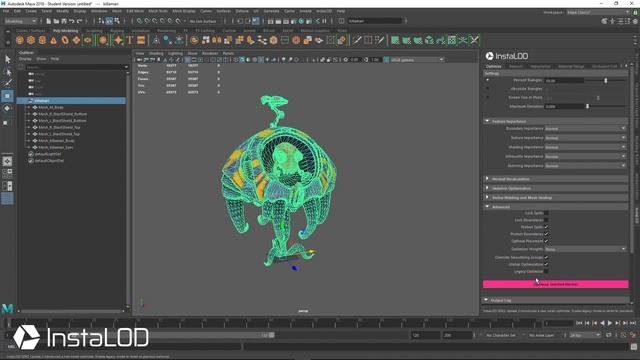
Task: Uncheck Protect Boundaries checkbox
Action: tap(546, 234)
